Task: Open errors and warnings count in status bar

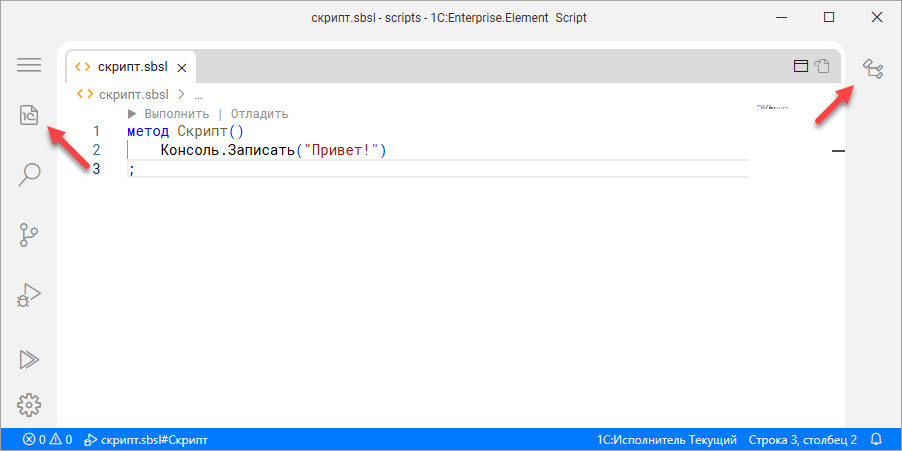Action: click(x=47, y=439)
